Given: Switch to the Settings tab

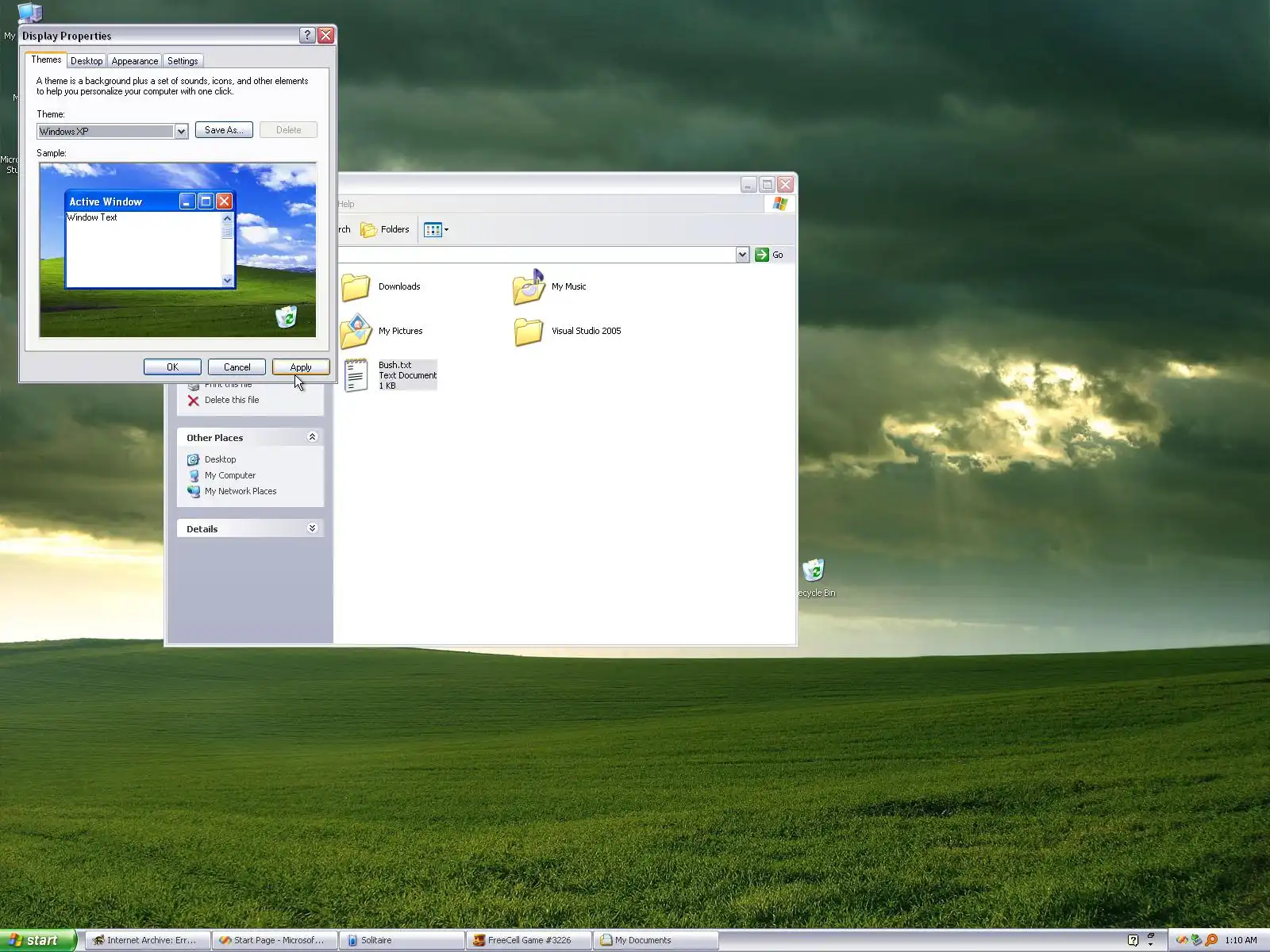Looking at the screenshot, I should pos(183,61).
